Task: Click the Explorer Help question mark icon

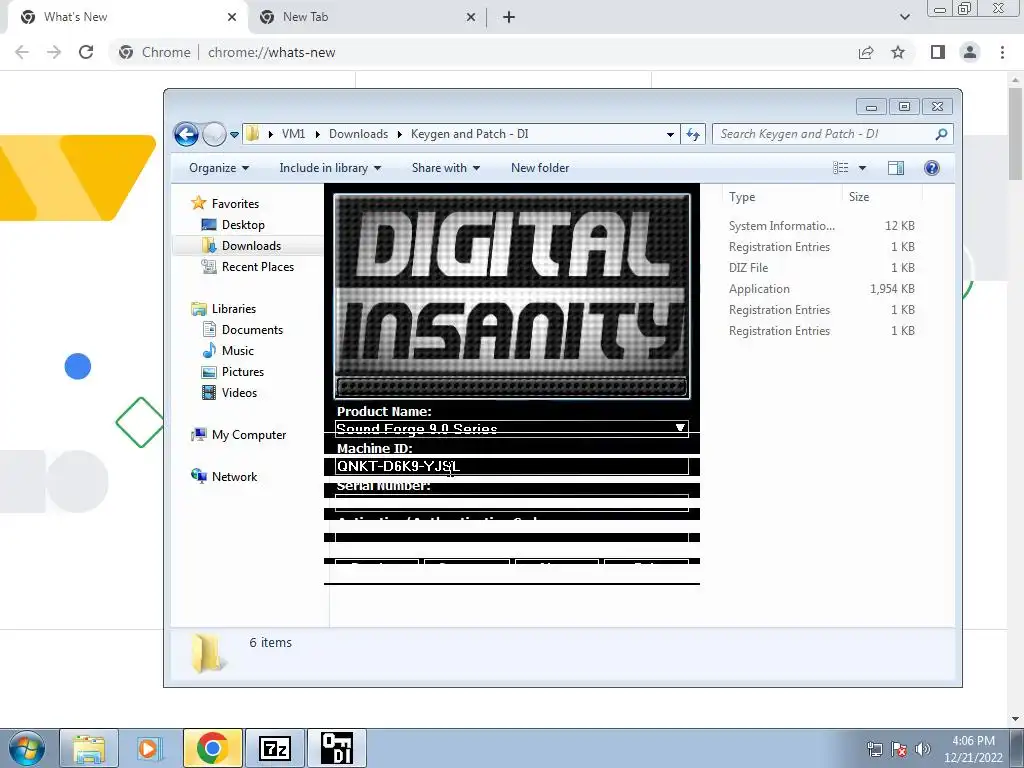Action: tap(932, 168)
